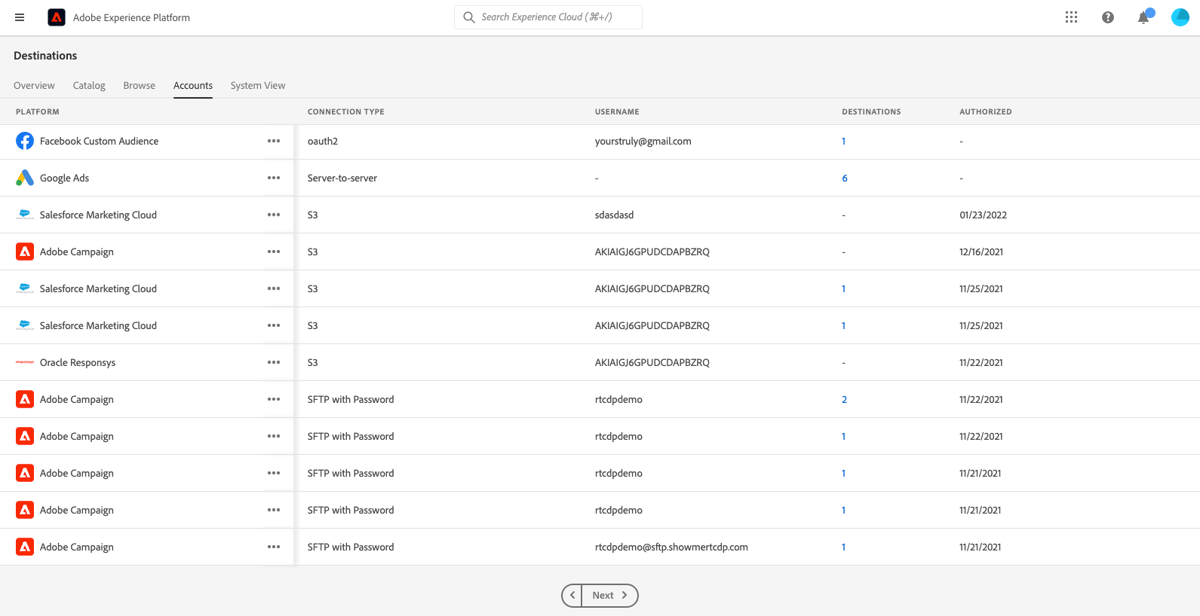Open options menu for Oracle Responsys account
This screenshot has height=616, width=1200.
274,362
